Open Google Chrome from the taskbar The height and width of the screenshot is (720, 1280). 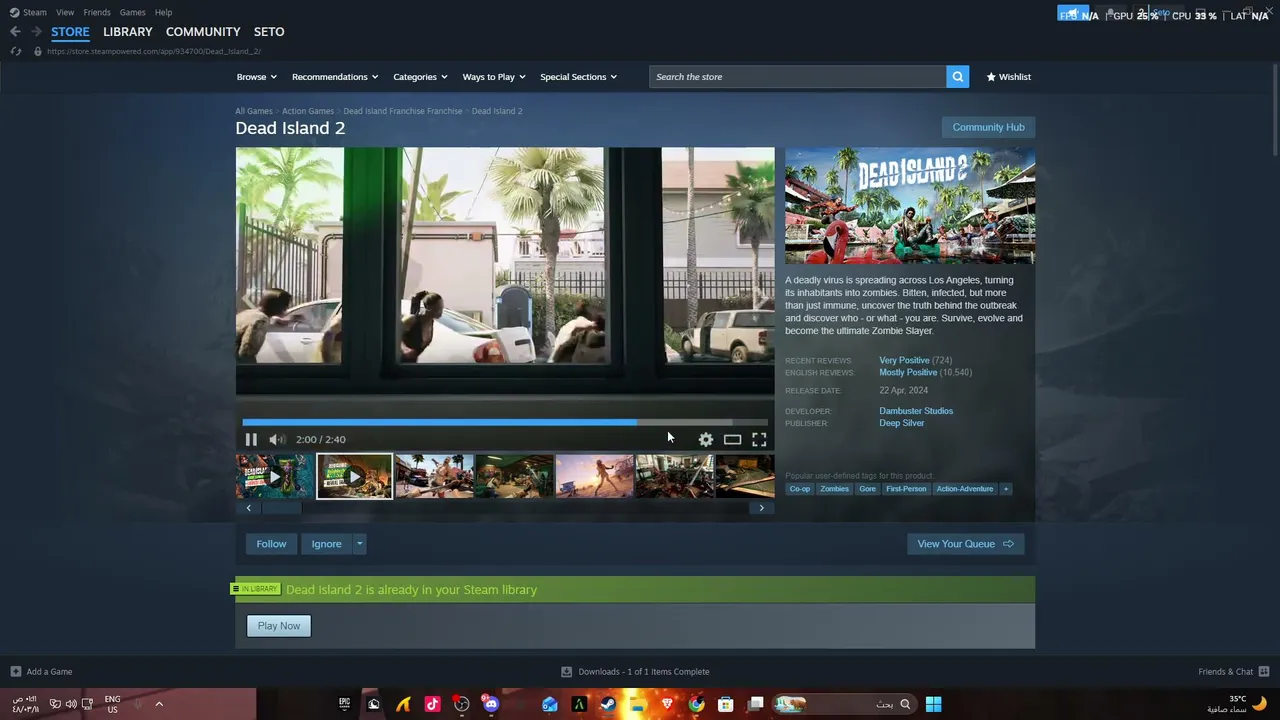(x=696, y=704)
